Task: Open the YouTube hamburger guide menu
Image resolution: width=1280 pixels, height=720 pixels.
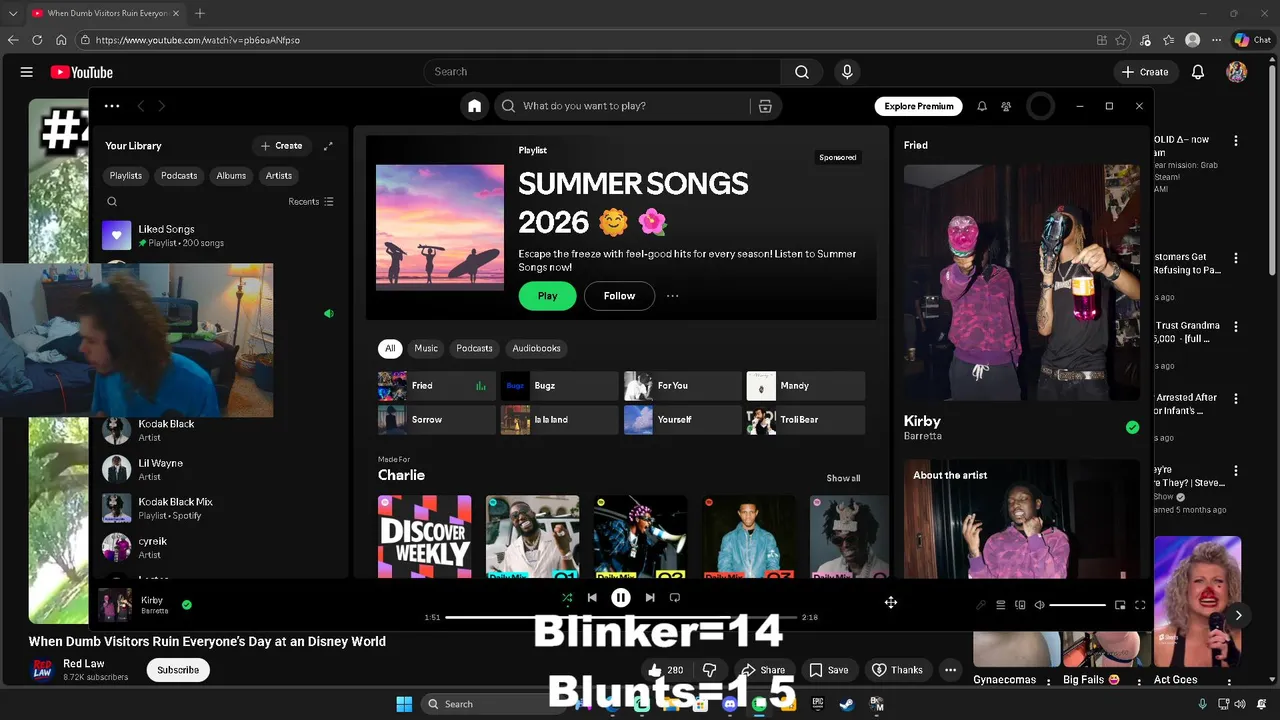Action: coord(27,72)
